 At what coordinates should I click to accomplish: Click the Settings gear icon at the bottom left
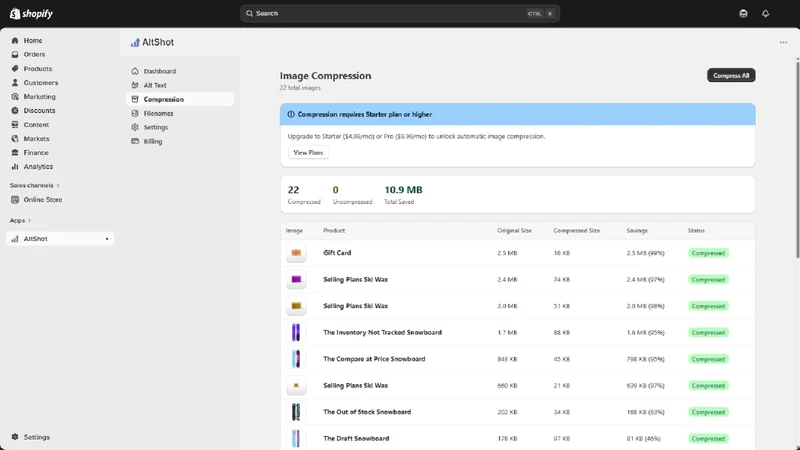click(15, 437)
